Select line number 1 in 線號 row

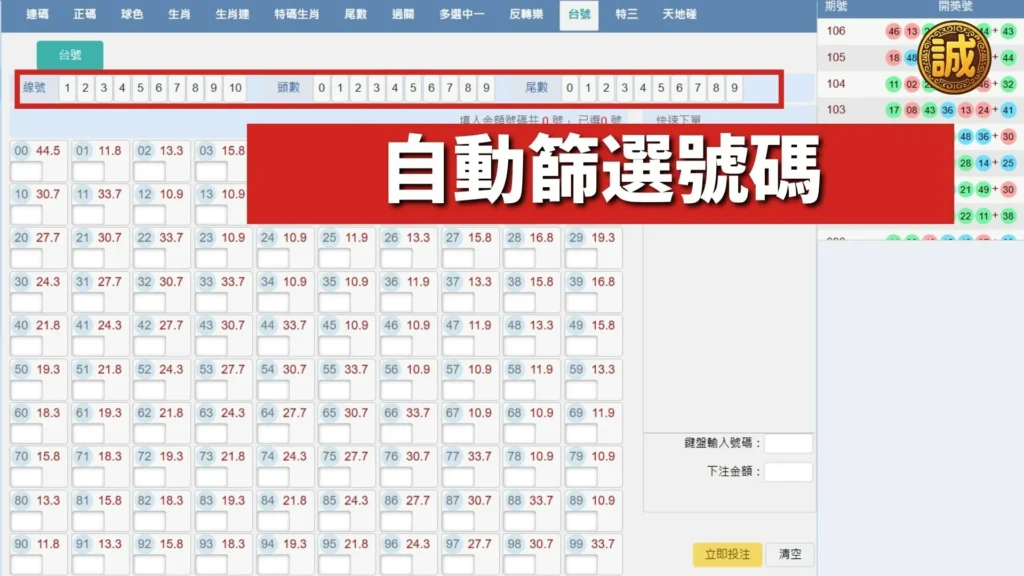click(67, 88)
